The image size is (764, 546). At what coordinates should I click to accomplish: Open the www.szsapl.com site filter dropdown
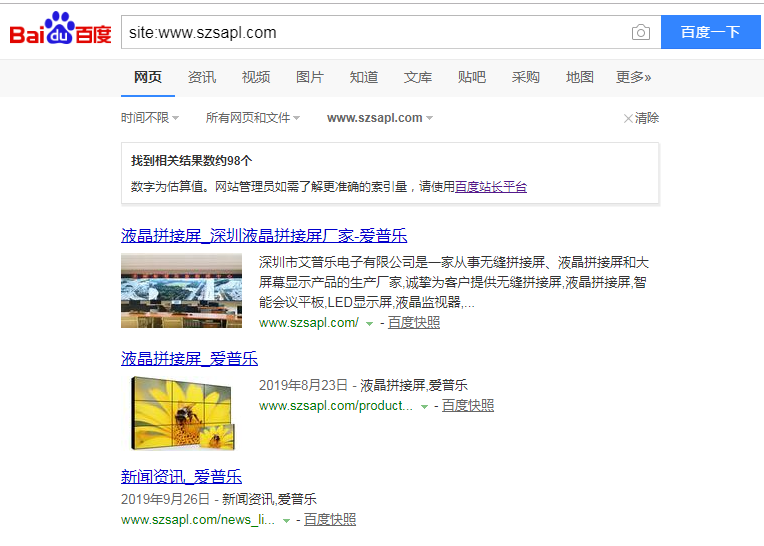(380, 118)
